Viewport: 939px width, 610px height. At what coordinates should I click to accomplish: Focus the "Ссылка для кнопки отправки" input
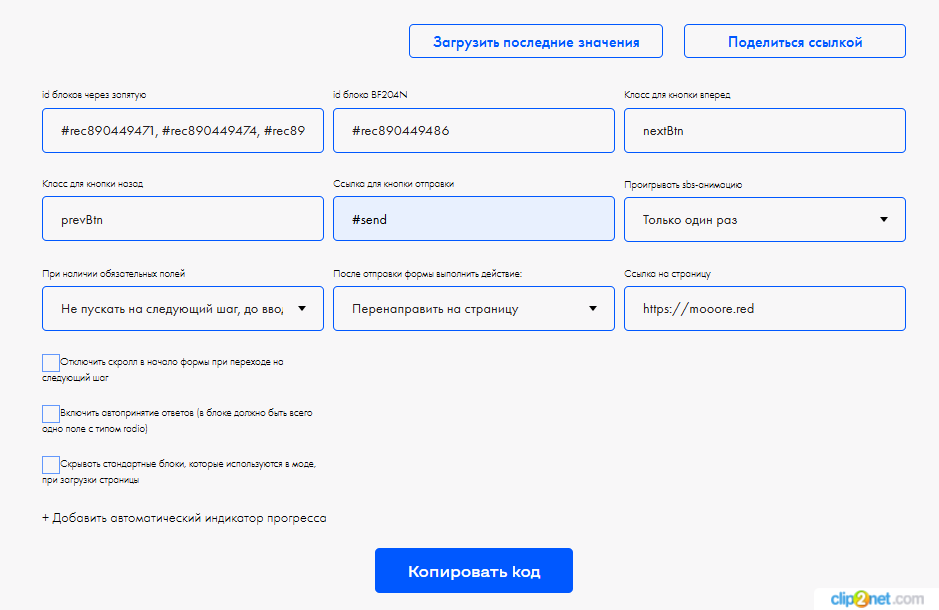click(473, 220)
